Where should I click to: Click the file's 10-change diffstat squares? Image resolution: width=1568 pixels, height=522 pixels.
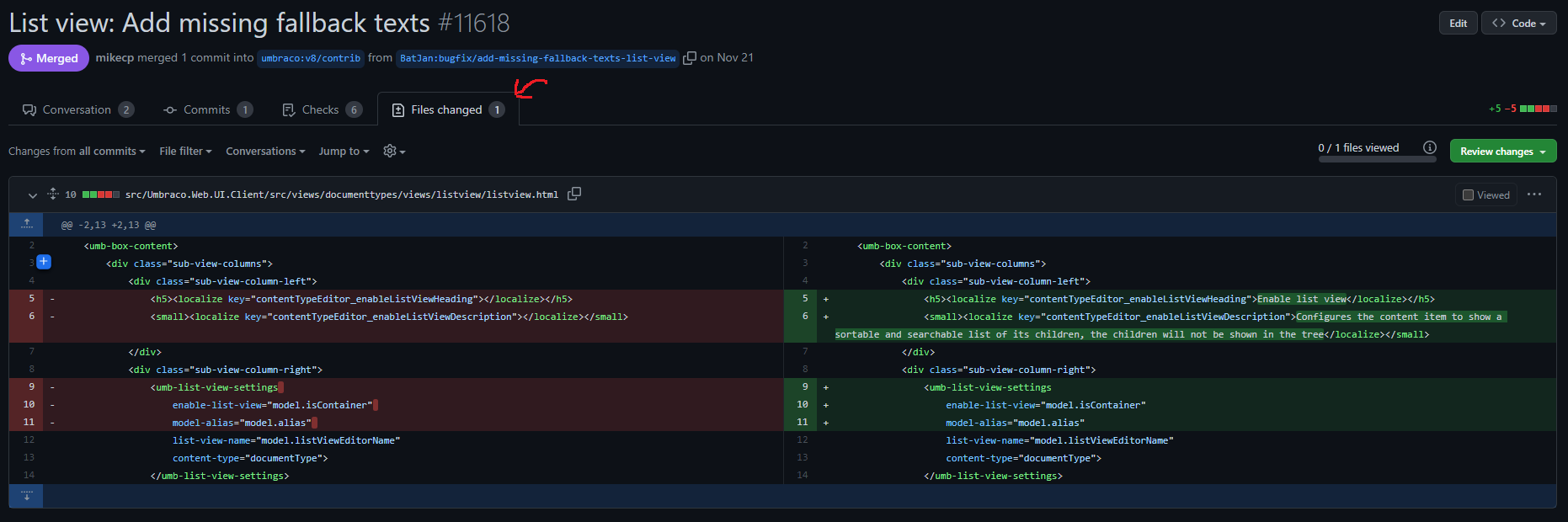[x=101, y=194]
